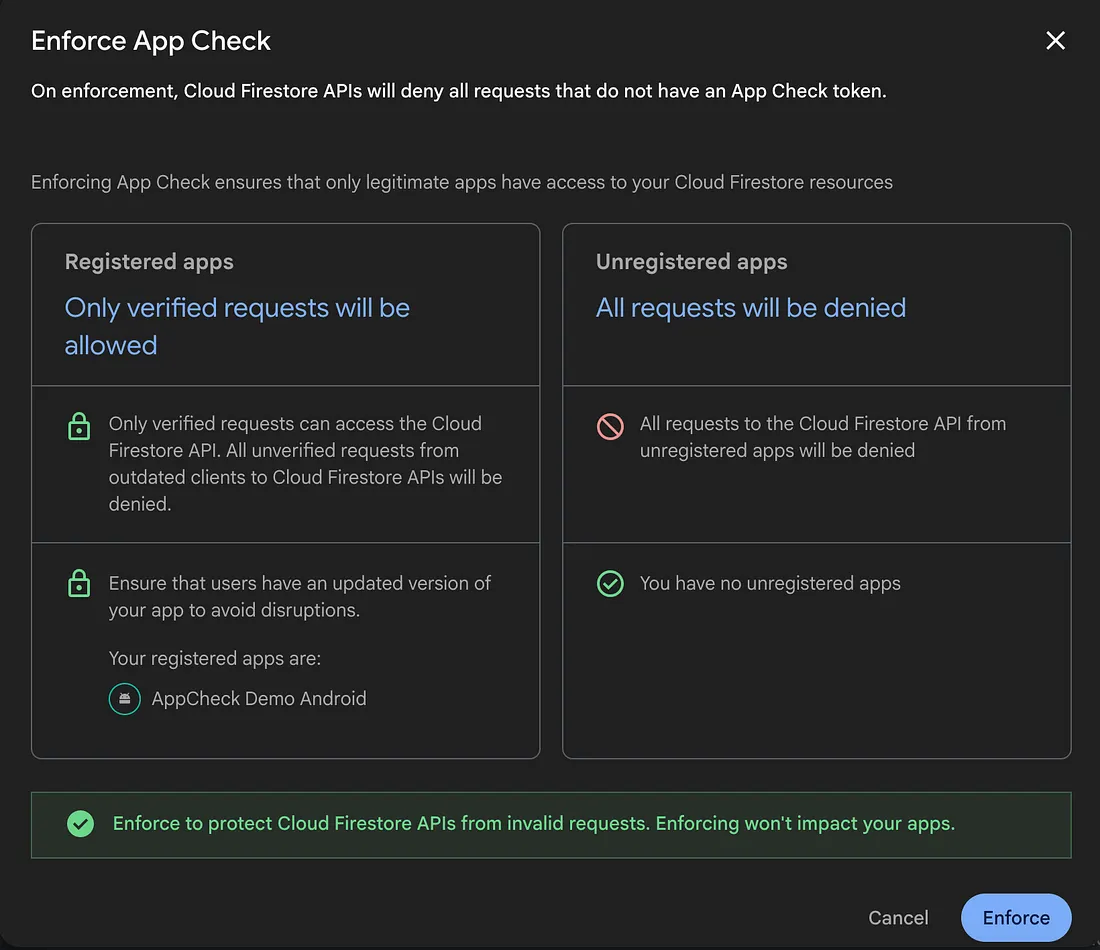Click 'Only verified requests can access' paragraph

point(305,464)
